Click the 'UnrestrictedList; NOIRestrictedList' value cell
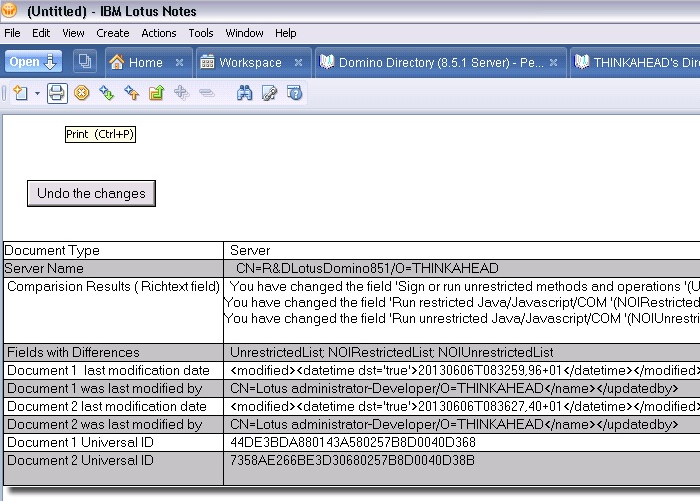 pos(462,352)
